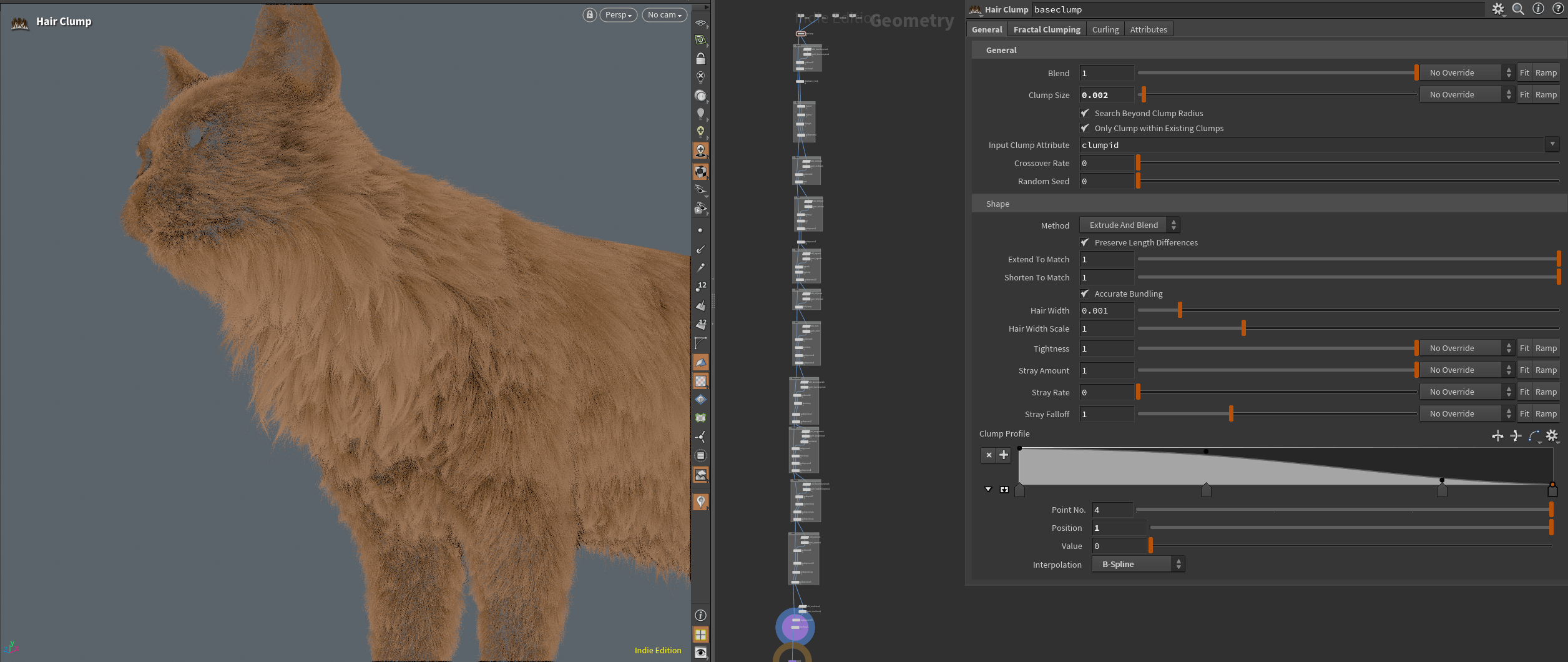Image resolution: width=1568 pixels, height=662 pixels.
Task: Remove the ramp point with the X button
Action: 989,455
